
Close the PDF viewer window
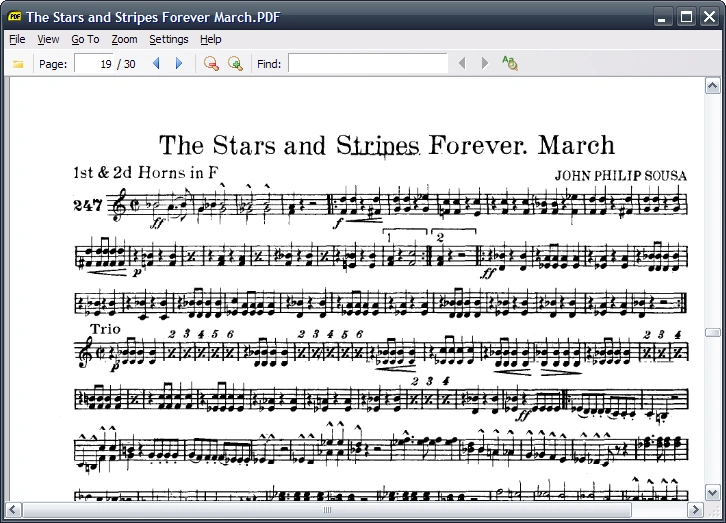709,17
